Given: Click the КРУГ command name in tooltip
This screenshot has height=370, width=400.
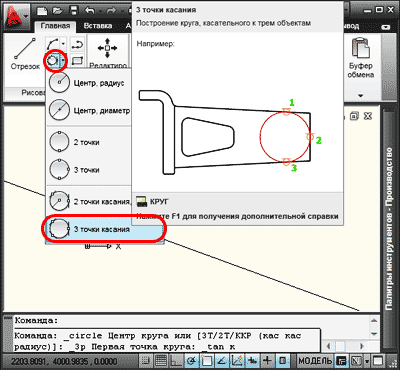Looking at the screenshot, I should coord(160,201).
